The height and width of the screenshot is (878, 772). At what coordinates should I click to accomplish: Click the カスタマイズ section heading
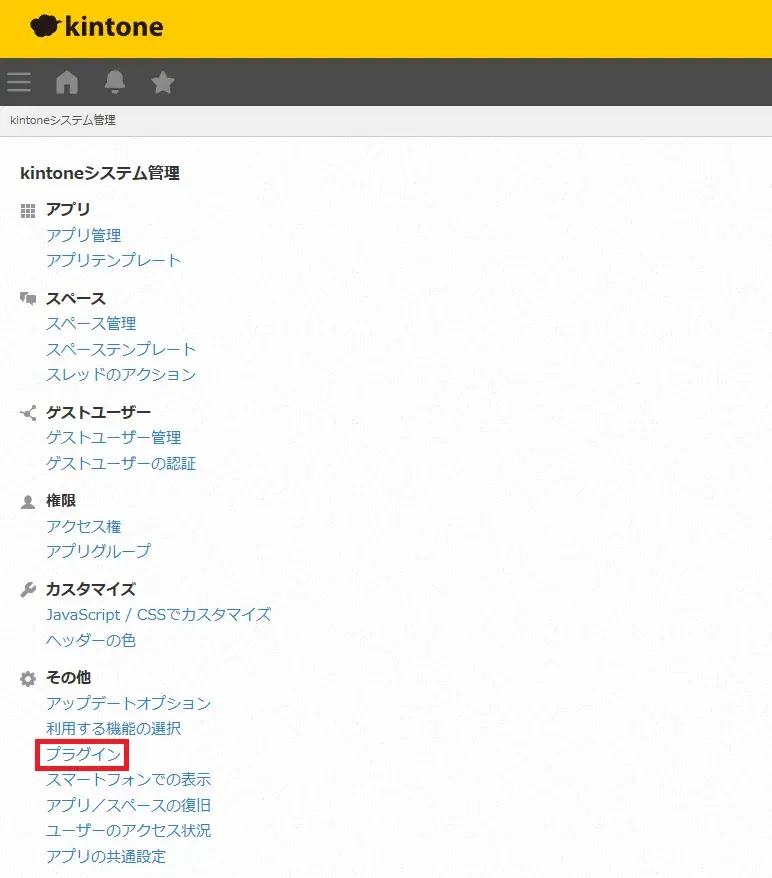(x=91, y=589)
